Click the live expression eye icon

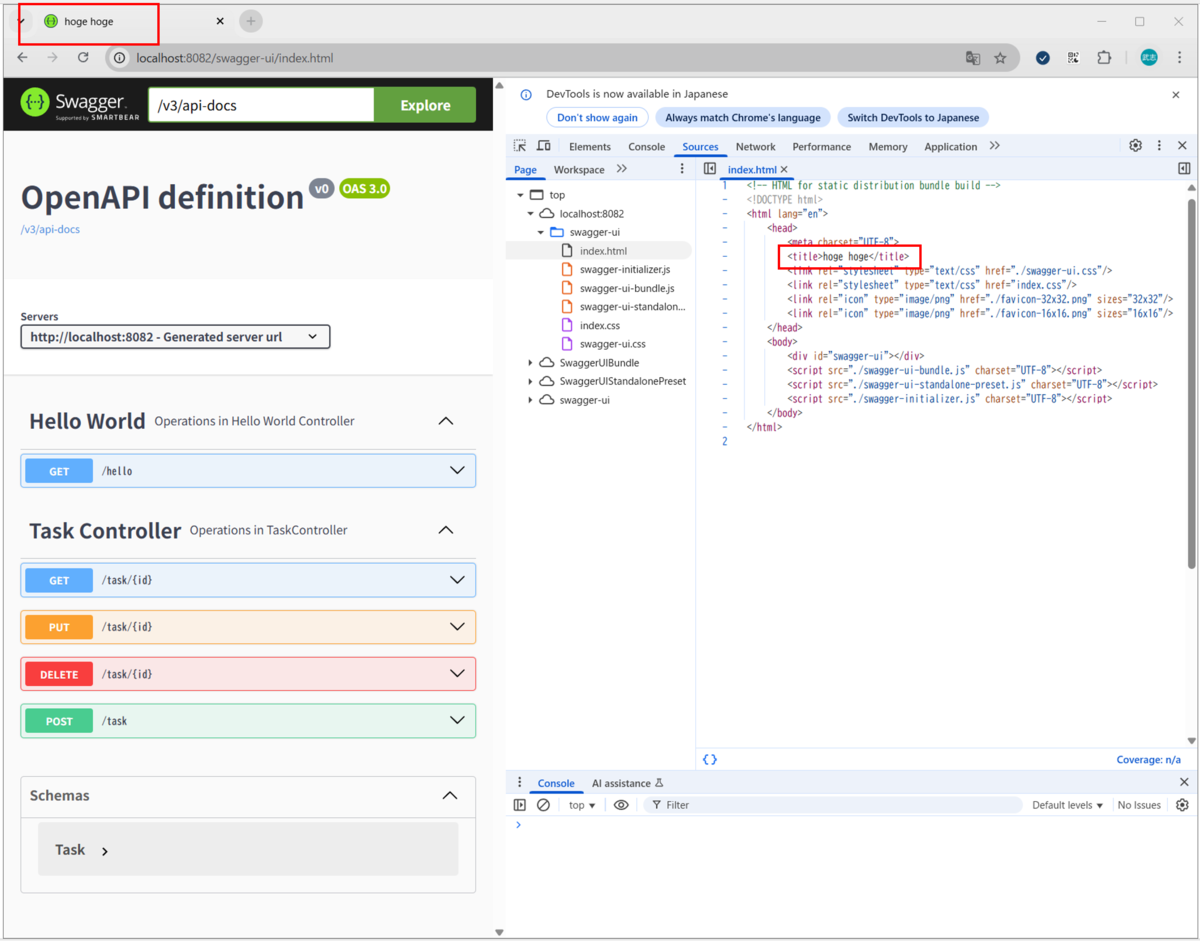(621, 805)
